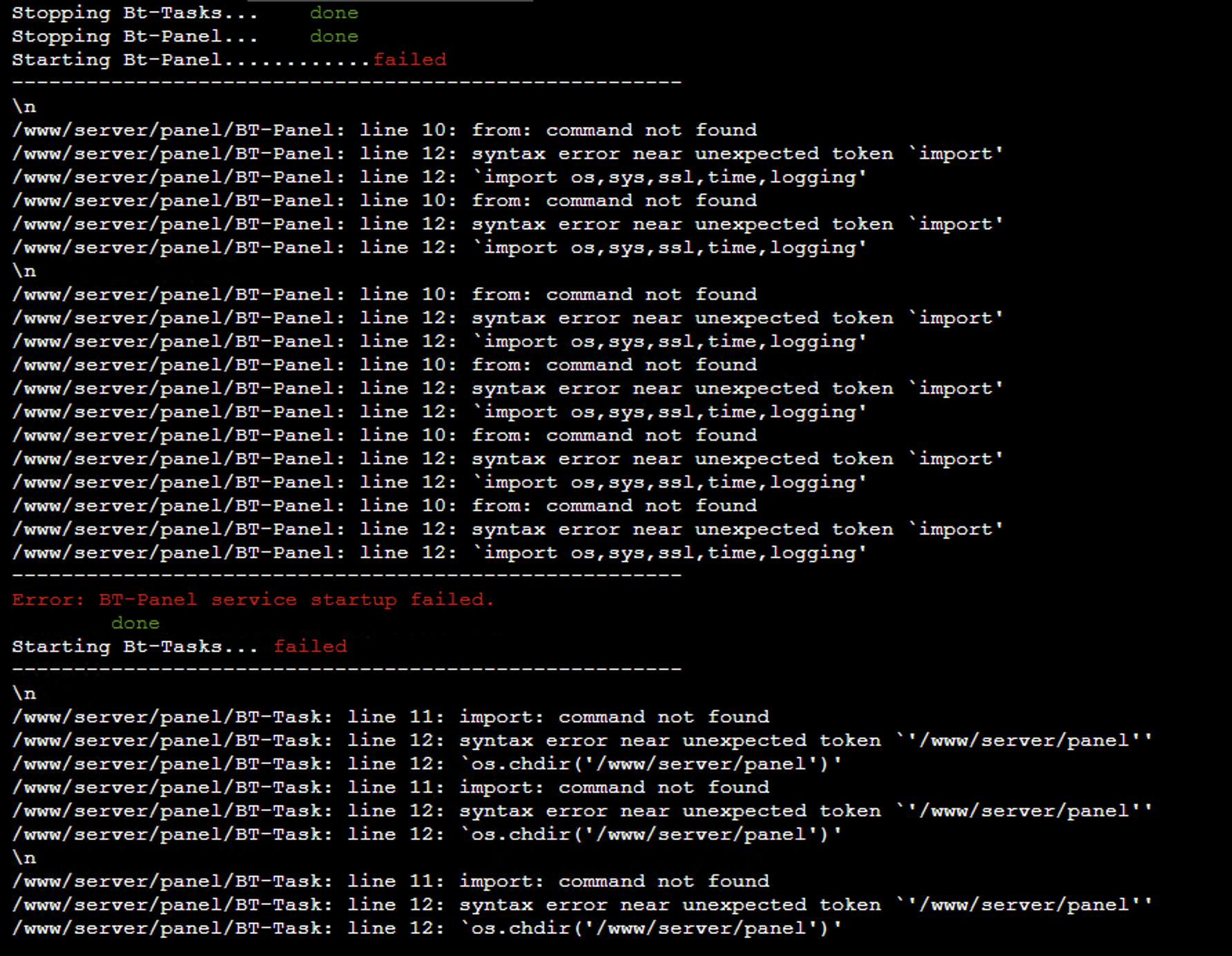Click the green 'done' after Stopping Bt-Tasks
1232x956 pixels.
[x=334, y=13]
